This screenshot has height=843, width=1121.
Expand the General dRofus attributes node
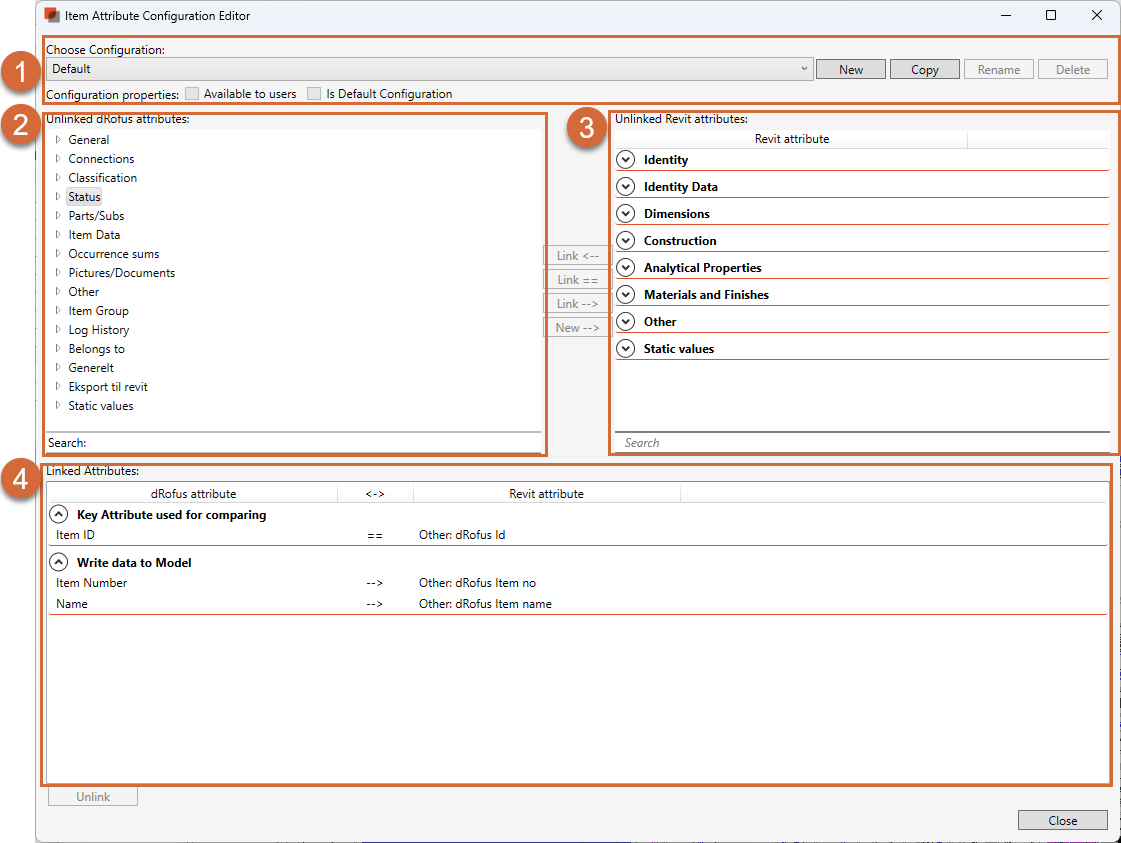pos(58,140)
